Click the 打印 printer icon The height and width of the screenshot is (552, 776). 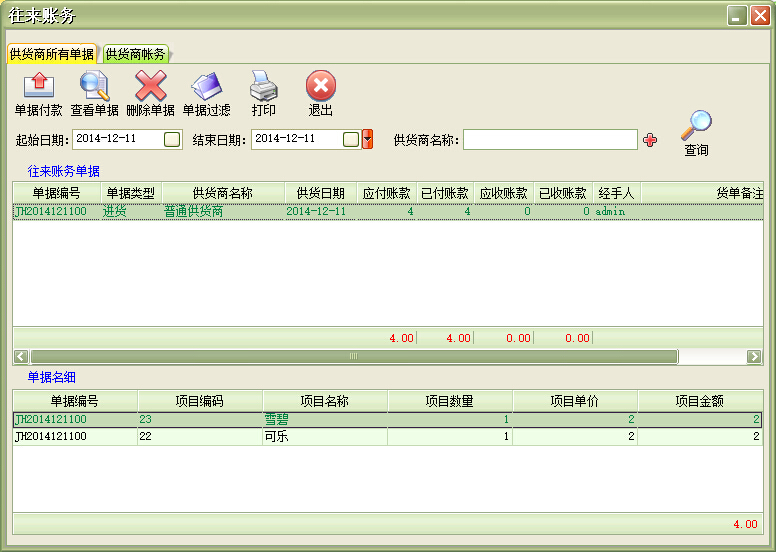pyautogui.click(x=263, y=88)
